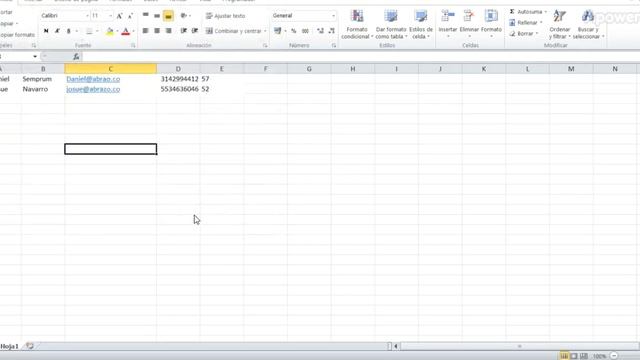Switch to Page Break Preview in status bar

pyautogui.click(x=584, y=356)
